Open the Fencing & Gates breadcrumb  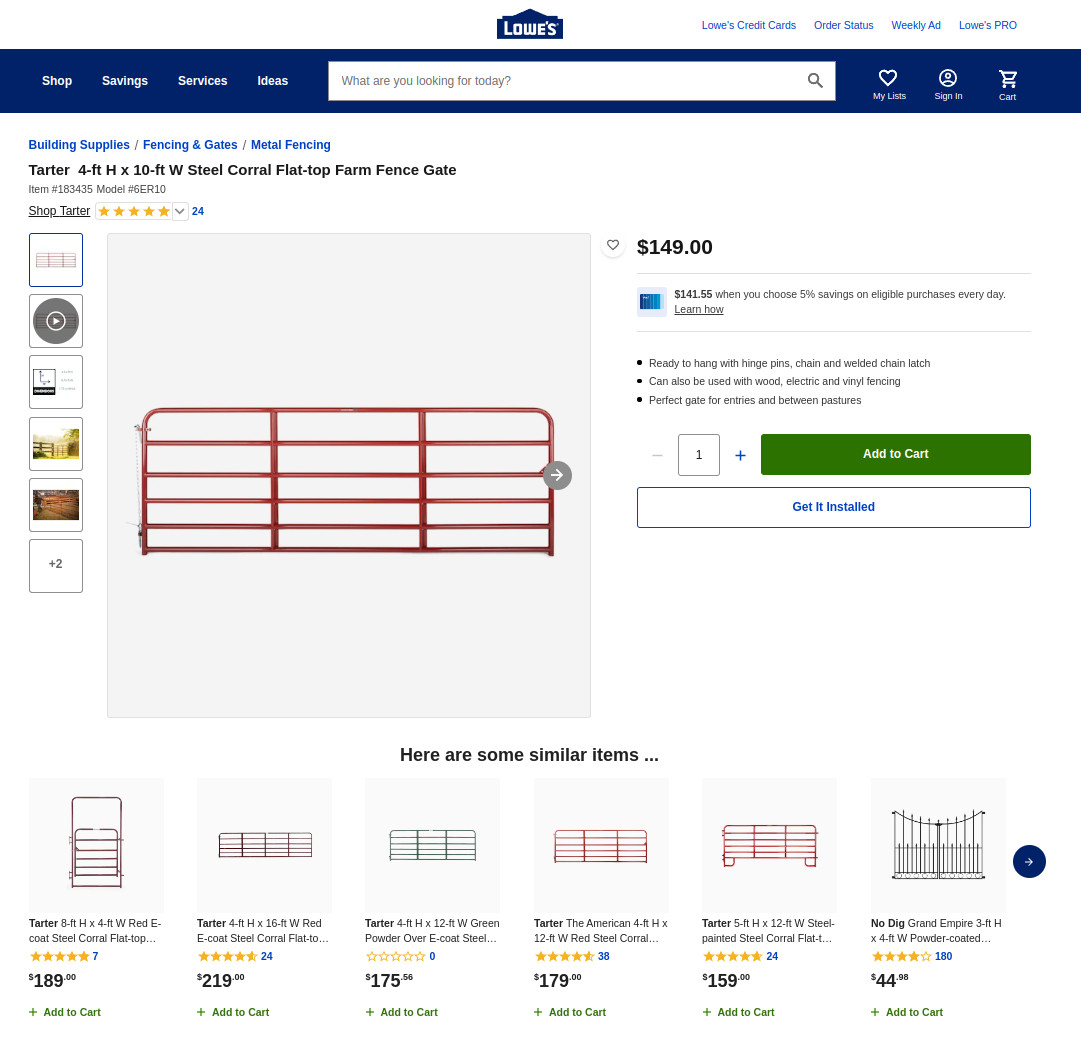click(190, 145)
